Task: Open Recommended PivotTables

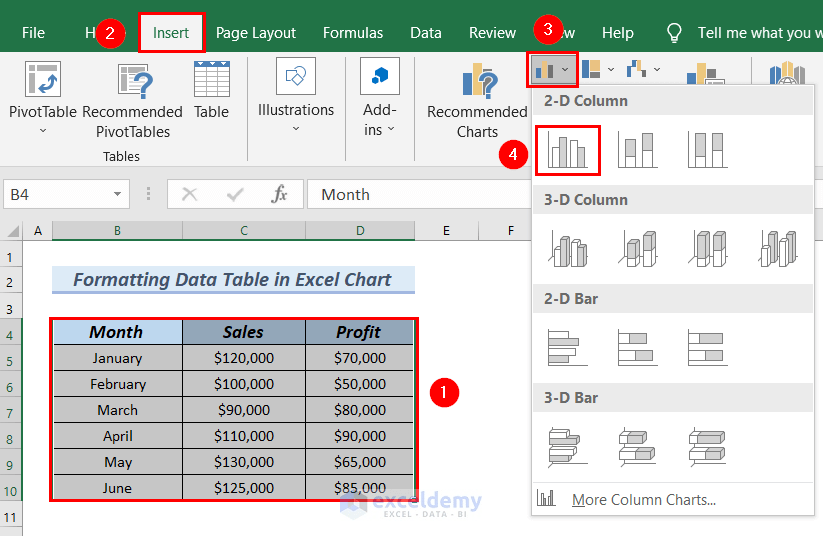Action: click(x=133, y=100)
